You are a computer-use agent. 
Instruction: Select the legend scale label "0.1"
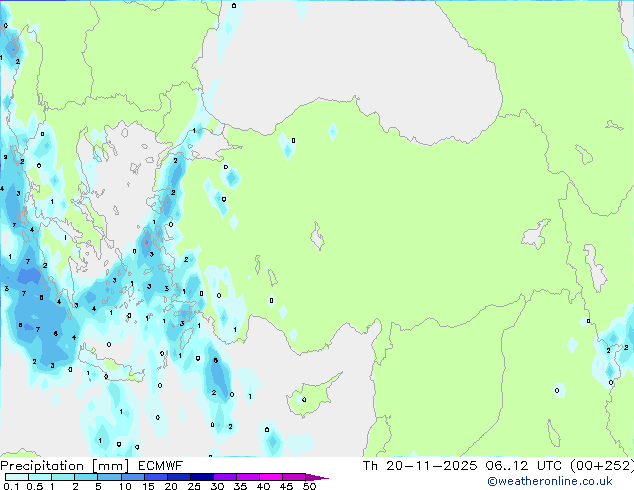(x=11, y=486)
